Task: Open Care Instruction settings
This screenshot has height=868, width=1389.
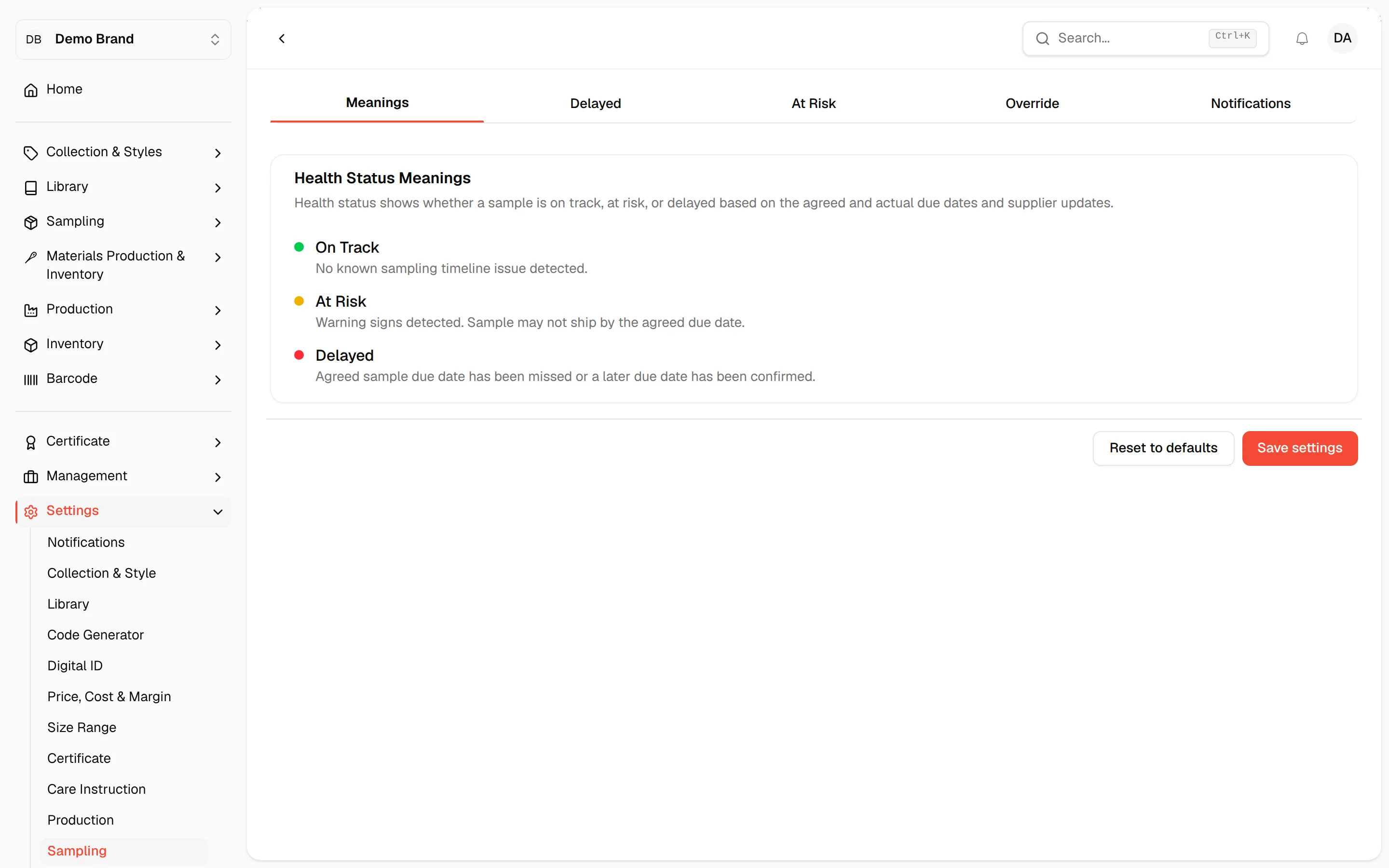Action: point(96,789)
